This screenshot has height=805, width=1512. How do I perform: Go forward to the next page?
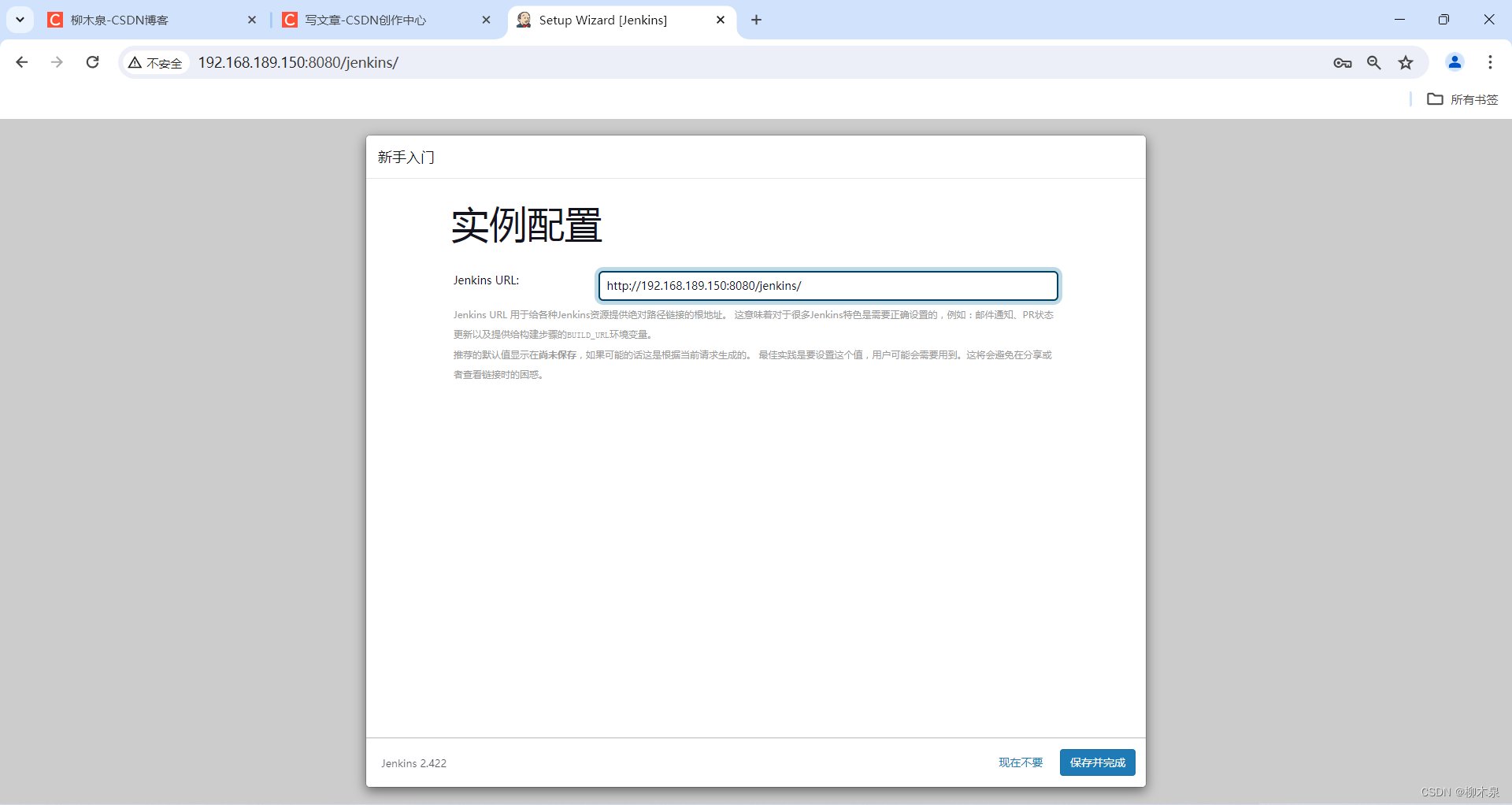point(57,62)
